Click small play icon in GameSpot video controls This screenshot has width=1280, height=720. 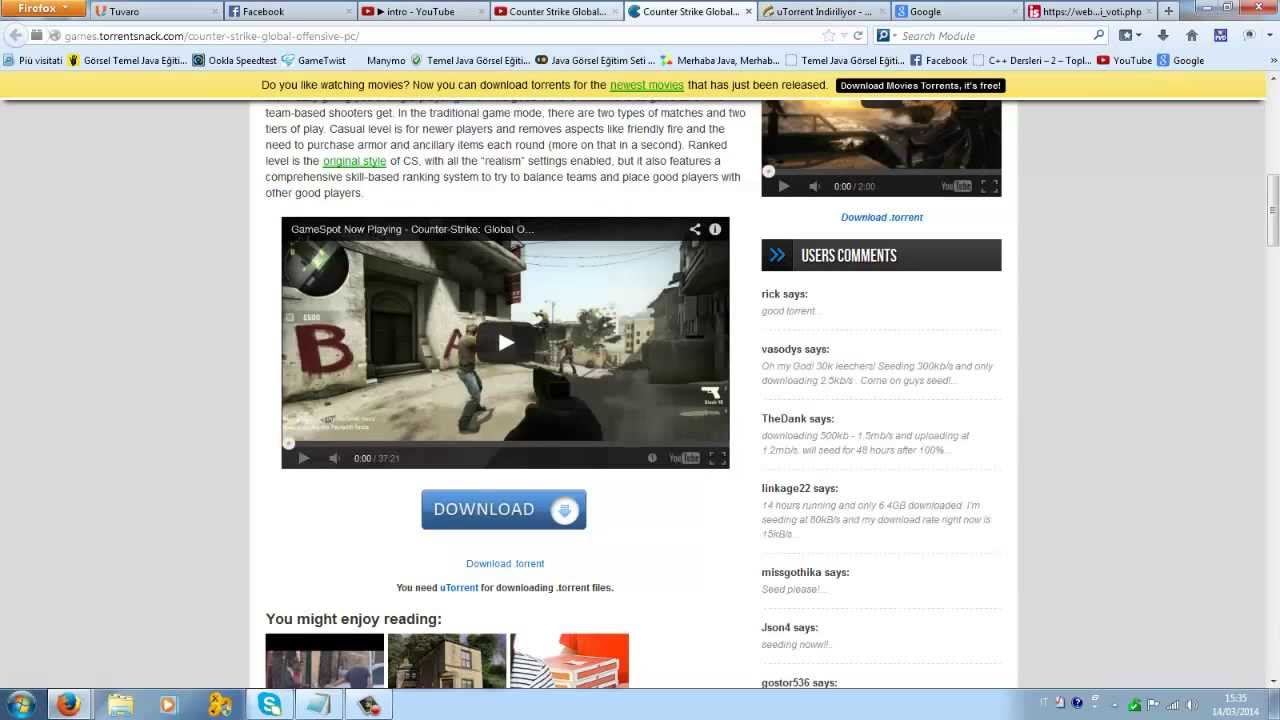(x=304, y=458)
